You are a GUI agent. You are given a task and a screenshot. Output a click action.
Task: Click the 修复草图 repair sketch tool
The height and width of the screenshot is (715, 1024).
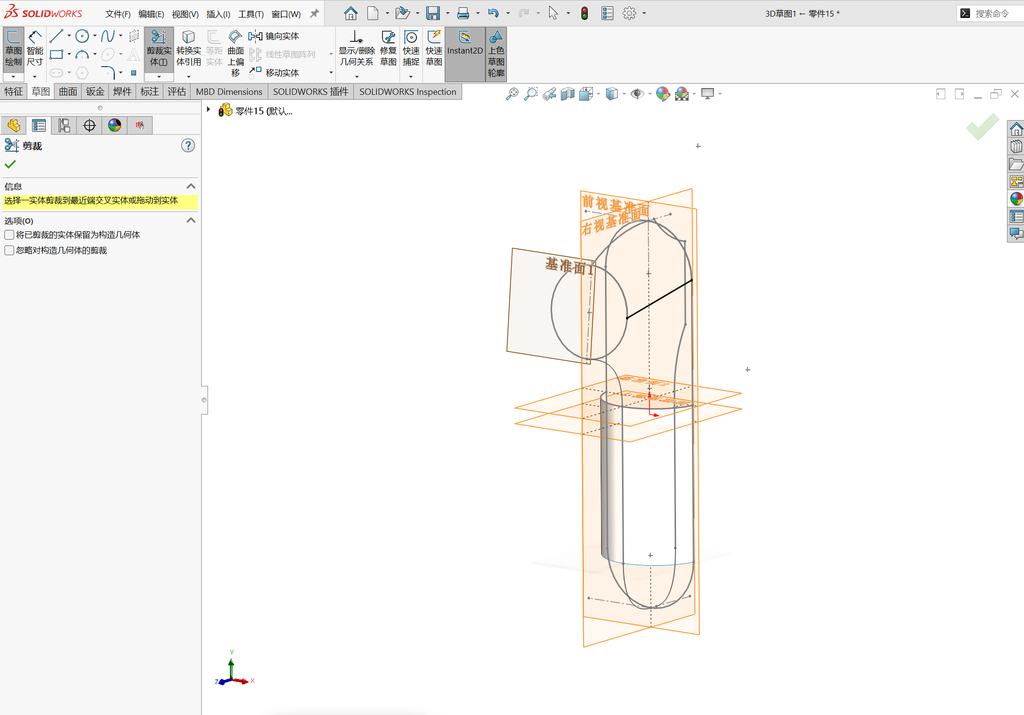tap(388, 48)
